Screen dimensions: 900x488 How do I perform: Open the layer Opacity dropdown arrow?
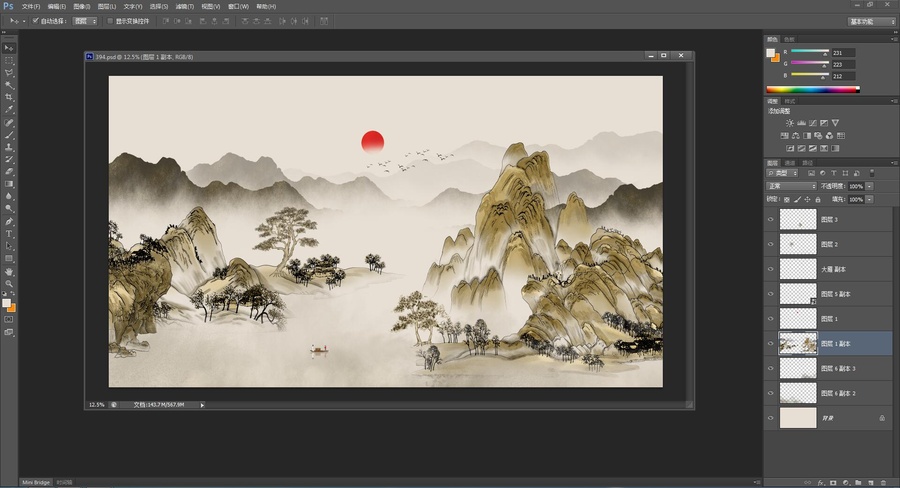[870, 186]
